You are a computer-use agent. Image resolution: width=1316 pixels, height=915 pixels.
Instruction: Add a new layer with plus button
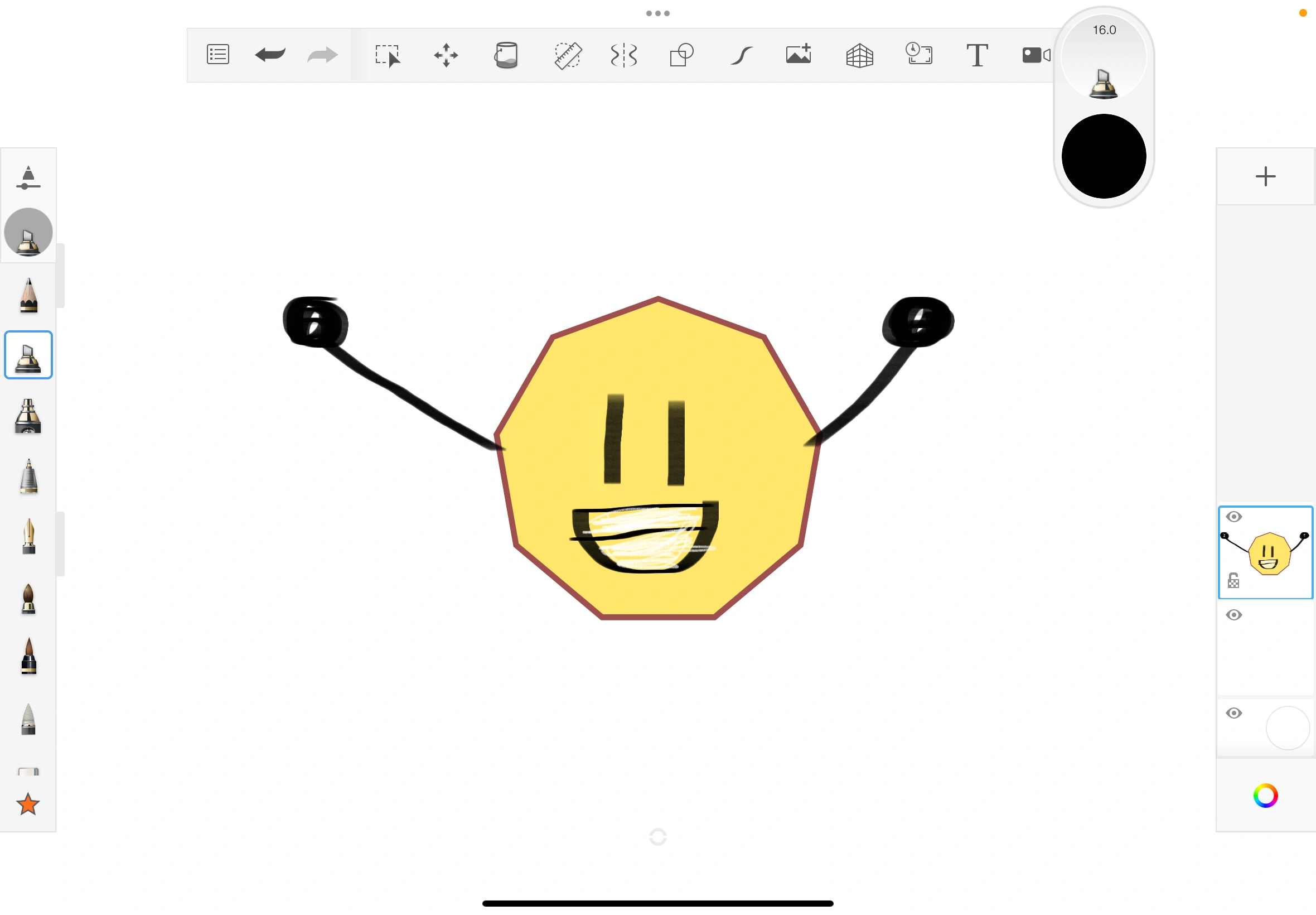click(x=1265, y=176)
